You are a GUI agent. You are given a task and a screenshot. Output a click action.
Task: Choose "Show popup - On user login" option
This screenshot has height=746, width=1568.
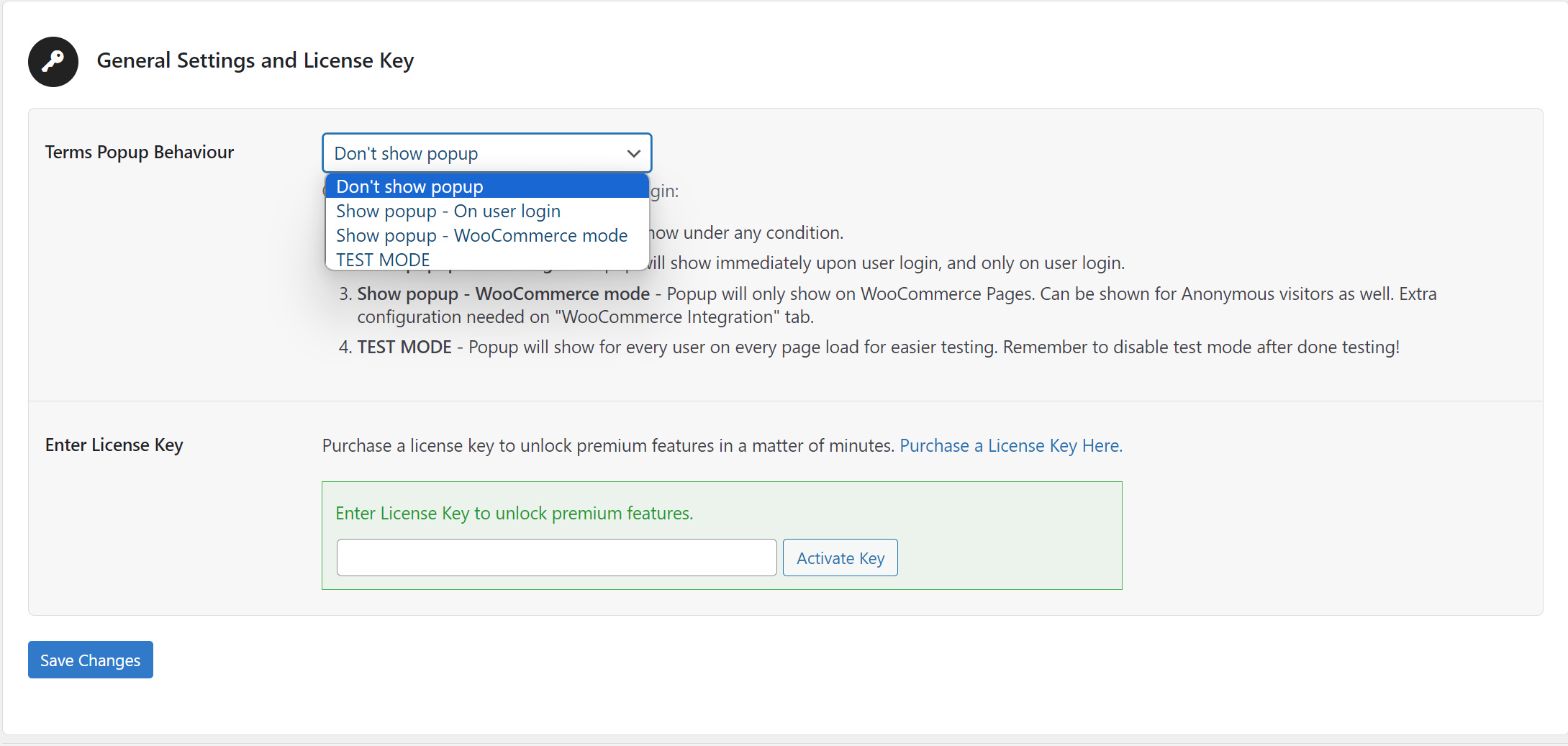tap(487, 211)
